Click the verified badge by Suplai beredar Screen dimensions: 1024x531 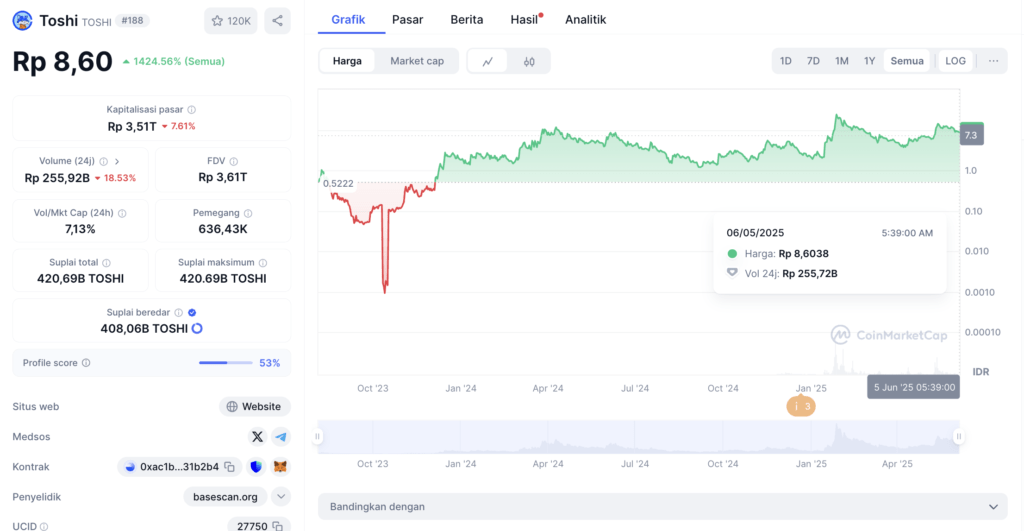[192, 313]
